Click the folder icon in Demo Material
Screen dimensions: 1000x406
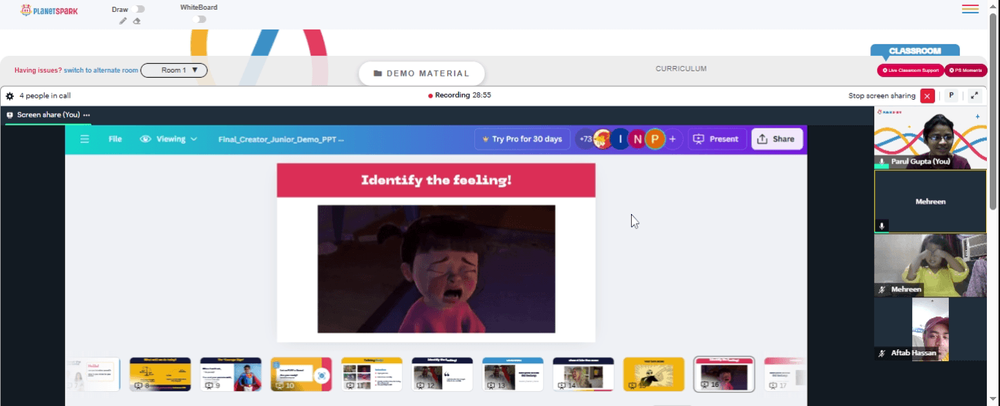tap(378, 74)
